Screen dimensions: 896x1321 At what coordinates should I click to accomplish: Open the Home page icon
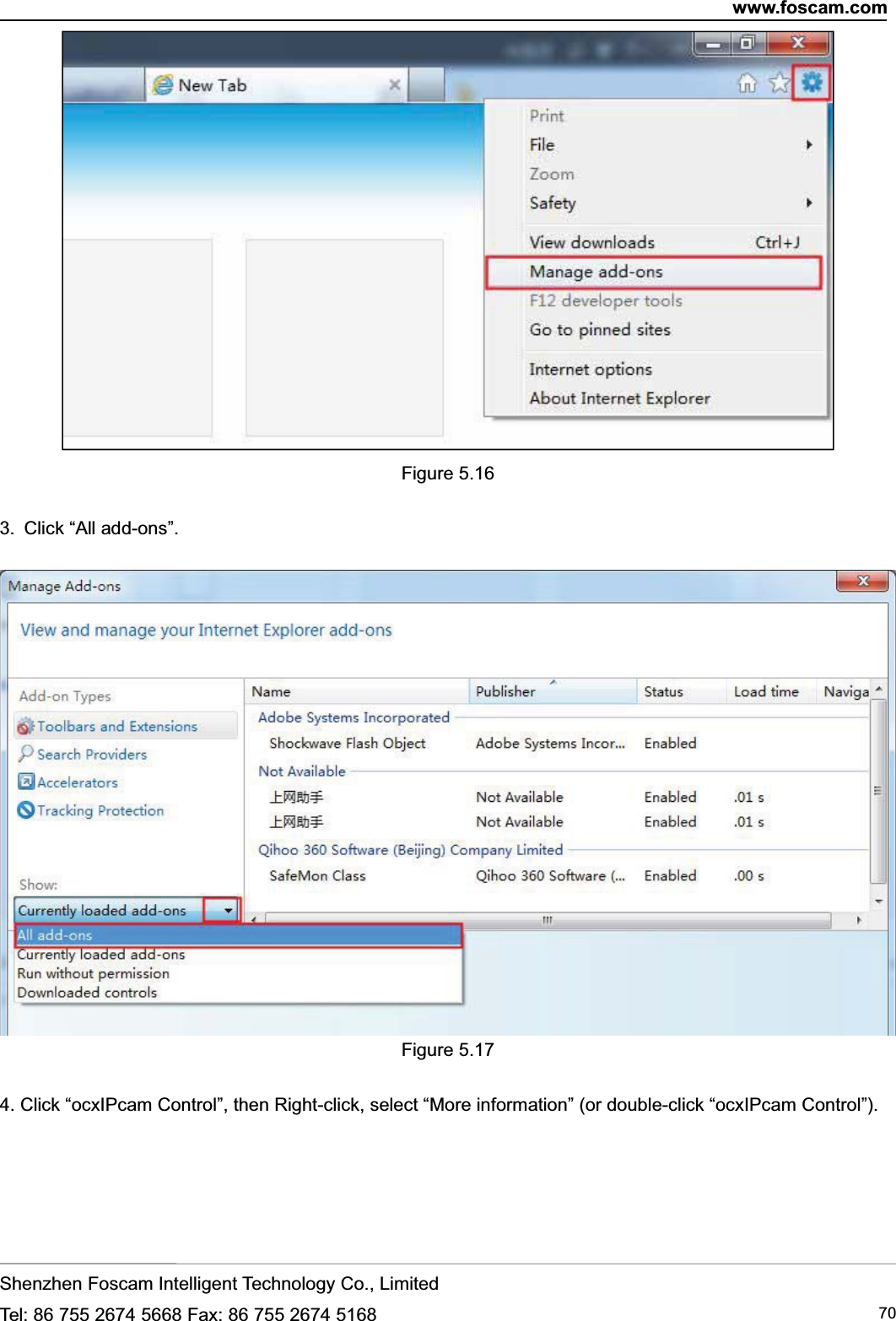coord(748,84)
